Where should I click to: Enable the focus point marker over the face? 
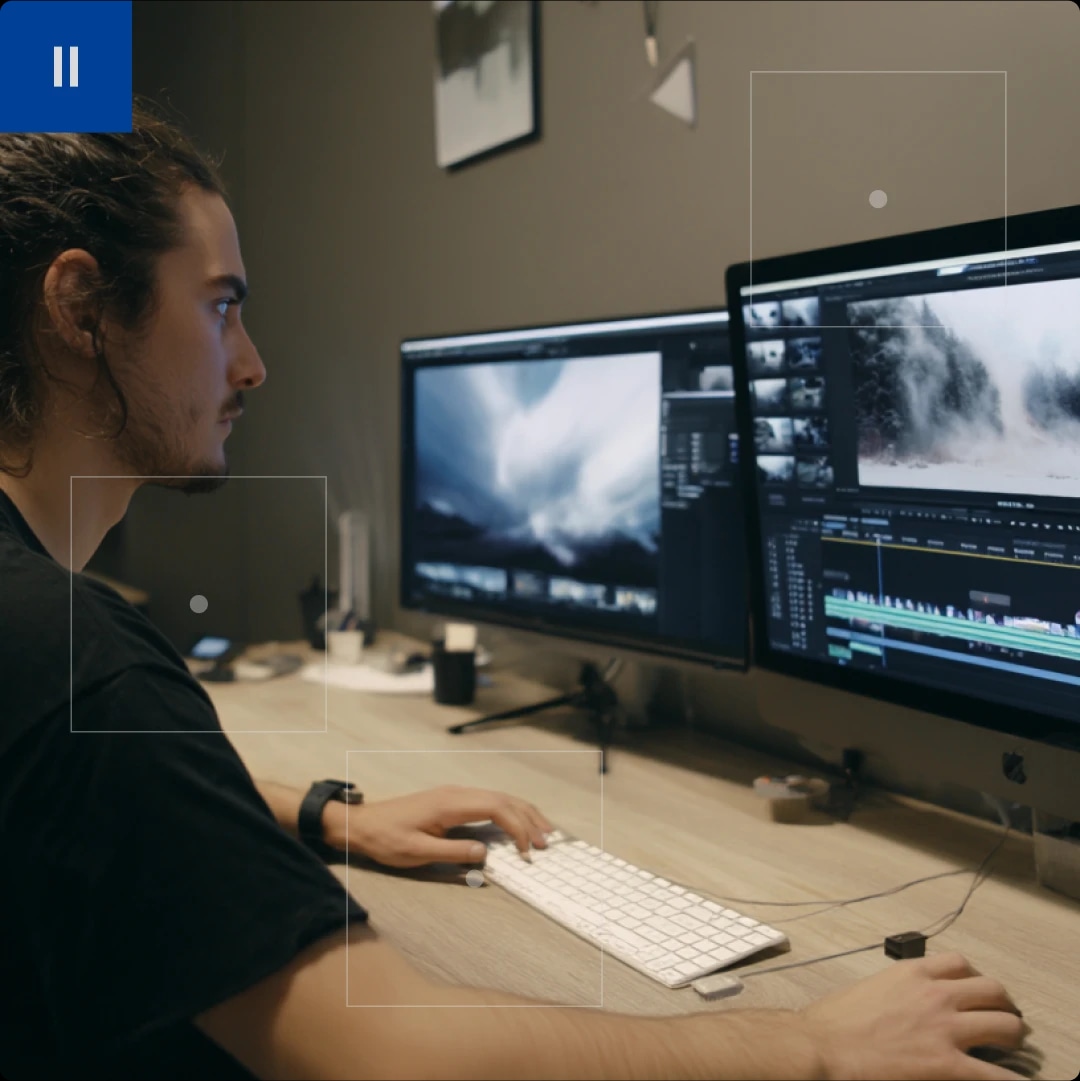coord(199,603)
